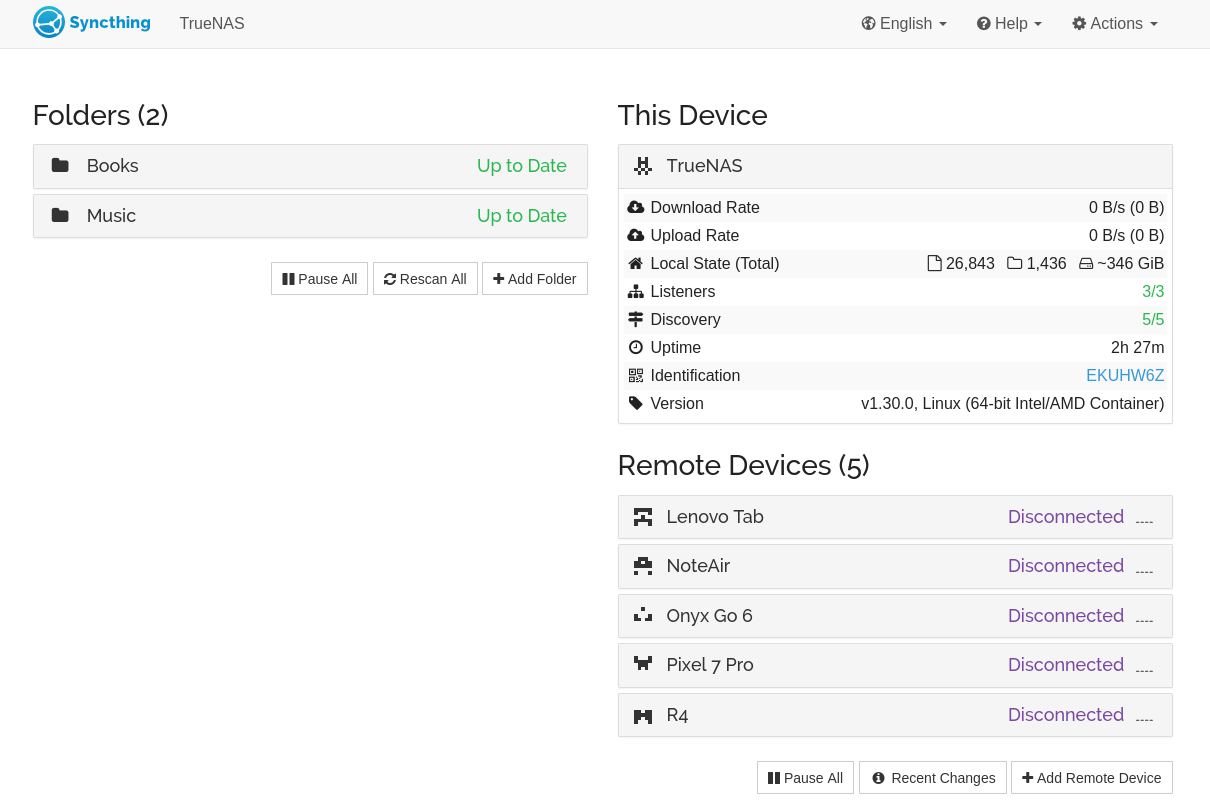Open the Recent Changes button
The image size is (1210, 809).
click(933, 778)
